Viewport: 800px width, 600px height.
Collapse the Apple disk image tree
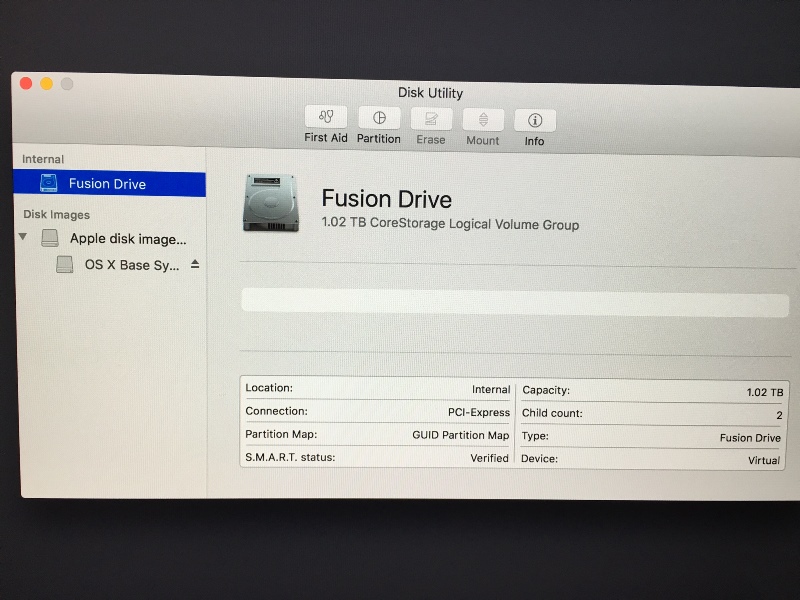coord(22,237)
